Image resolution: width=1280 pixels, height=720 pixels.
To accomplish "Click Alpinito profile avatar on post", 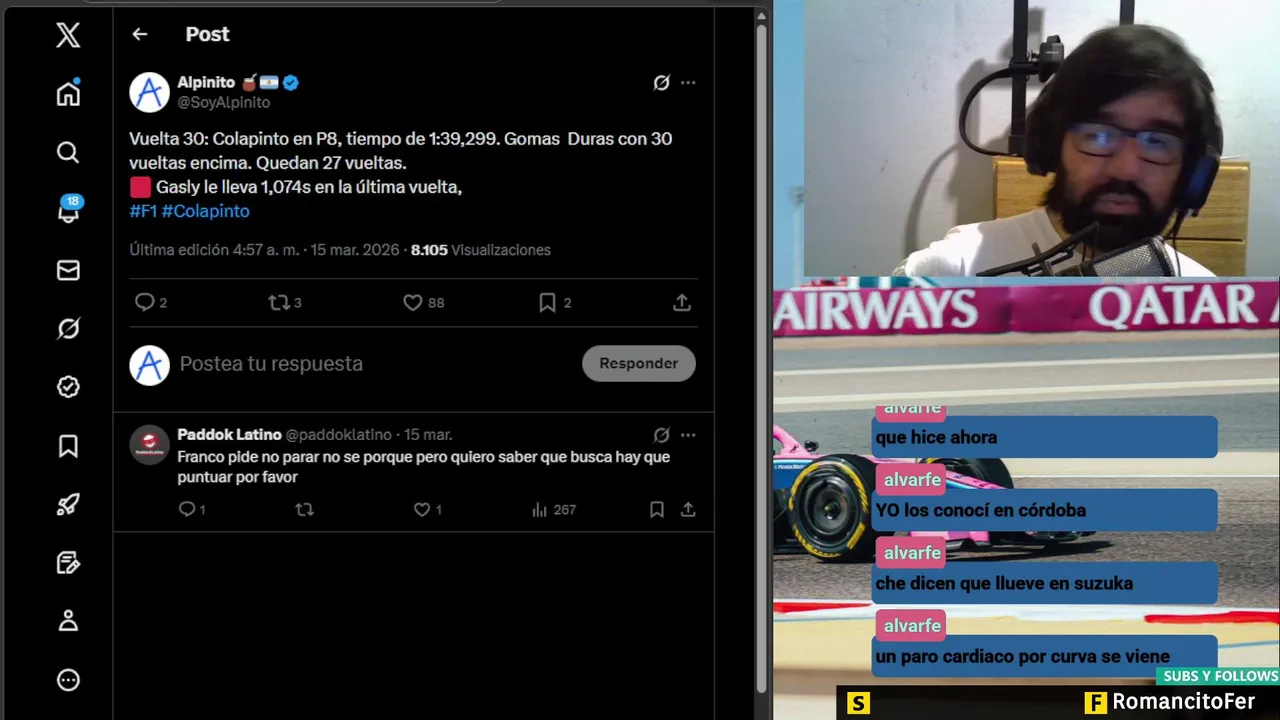I will 149,92.
